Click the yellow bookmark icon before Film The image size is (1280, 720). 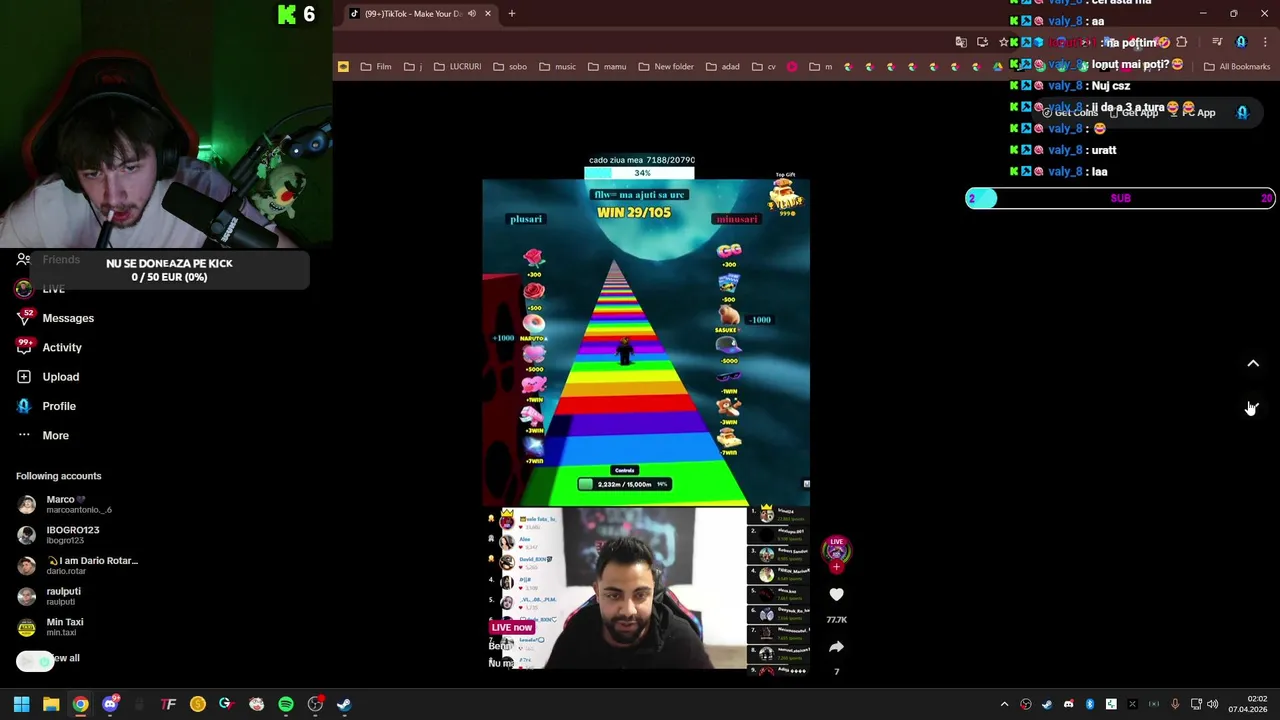[343, 67]
